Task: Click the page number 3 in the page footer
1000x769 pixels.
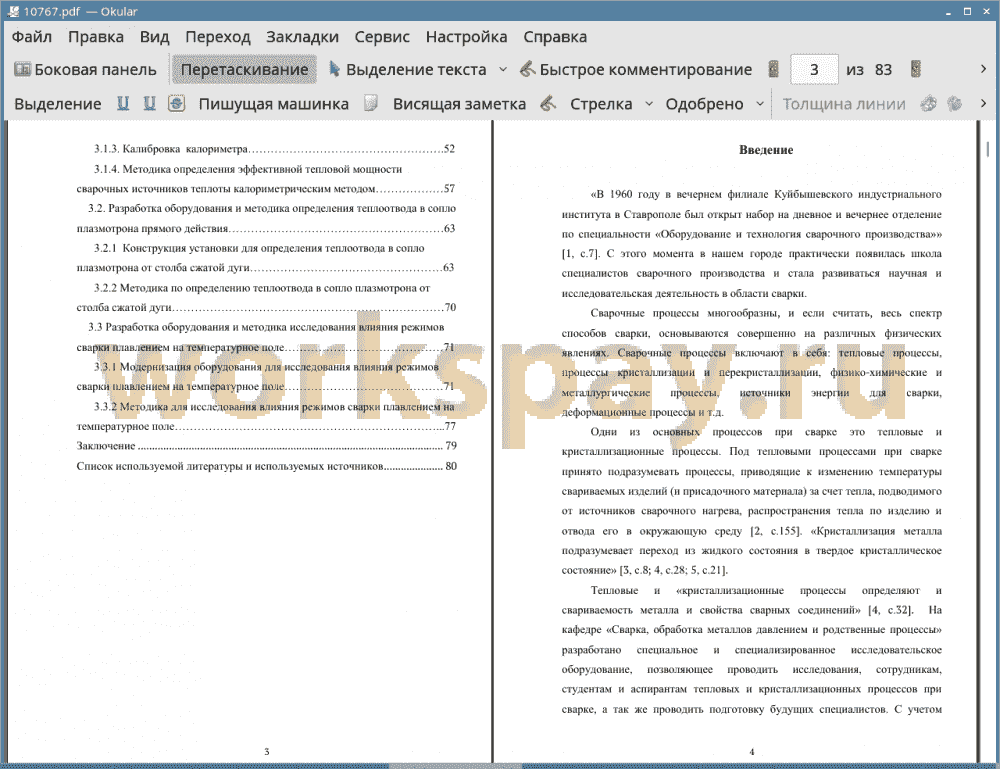Action: click(x=267, y=752)
